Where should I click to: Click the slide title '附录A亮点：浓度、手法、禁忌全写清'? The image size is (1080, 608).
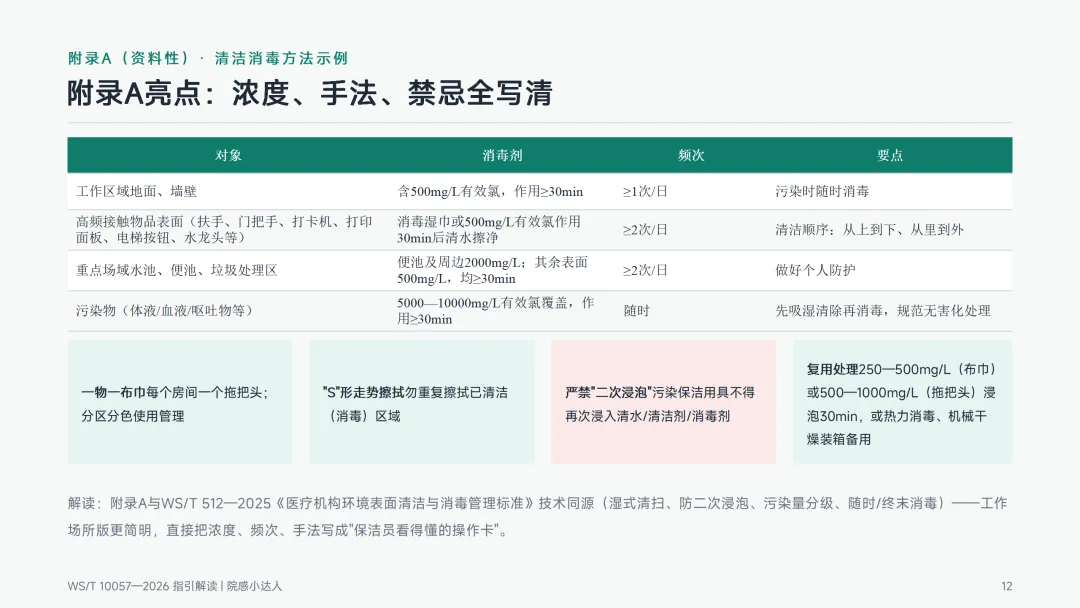click(x=310, y=94)
